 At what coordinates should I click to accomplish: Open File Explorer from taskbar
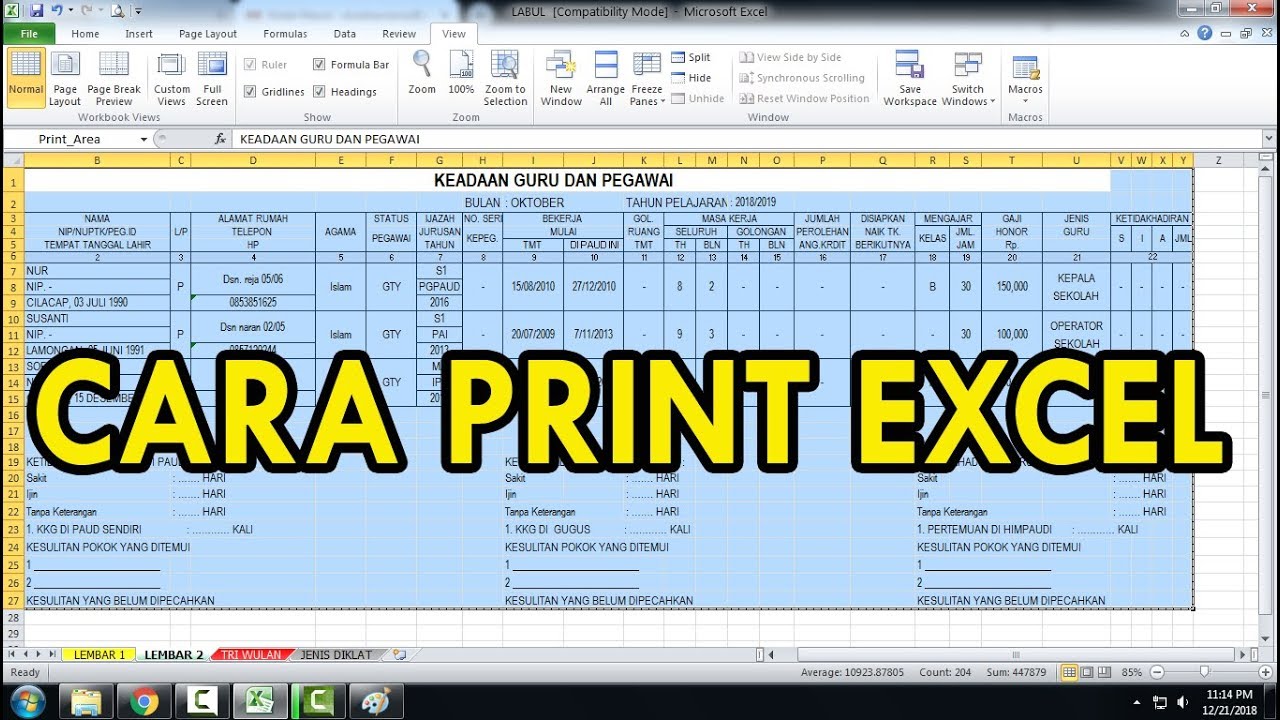coord(87,701)
